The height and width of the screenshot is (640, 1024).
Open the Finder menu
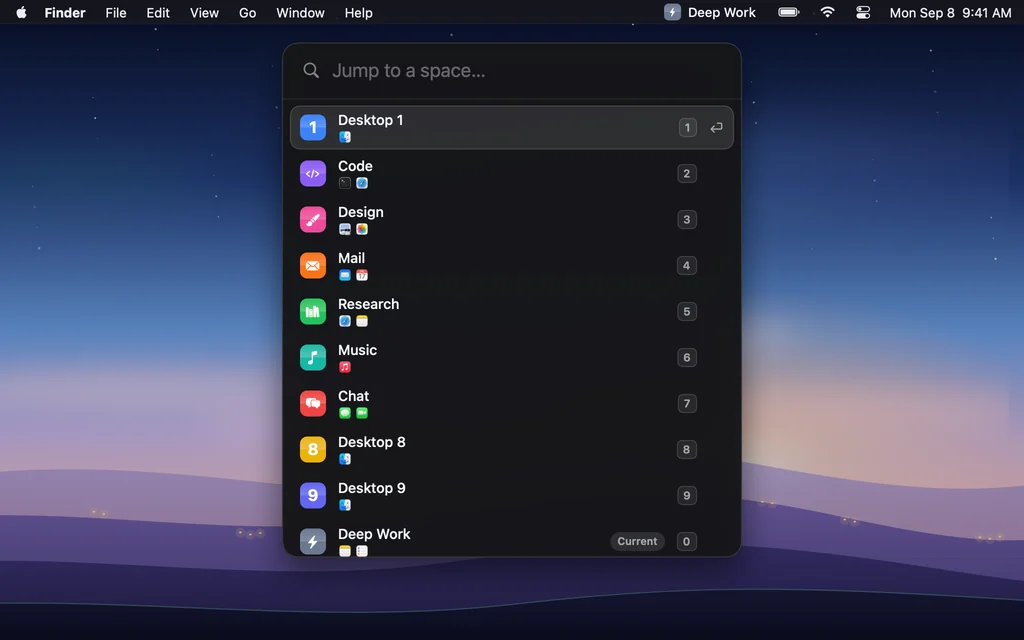coord(65,12)
